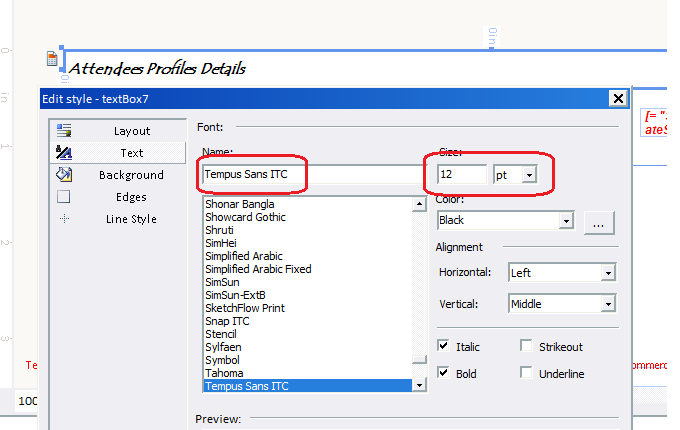680x430 pixels.
Task: Click the font Name input field
Action: (x=312, y=174)
